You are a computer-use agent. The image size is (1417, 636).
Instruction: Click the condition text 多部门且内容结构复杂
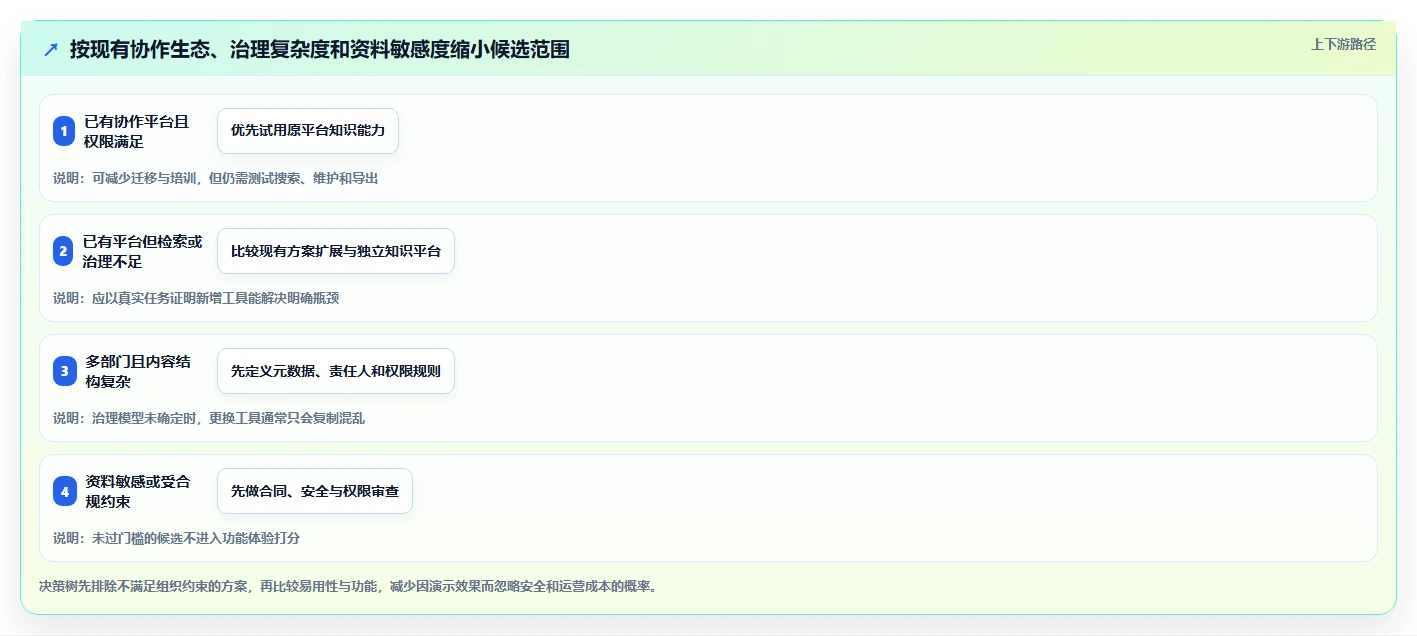coord(138,371)
